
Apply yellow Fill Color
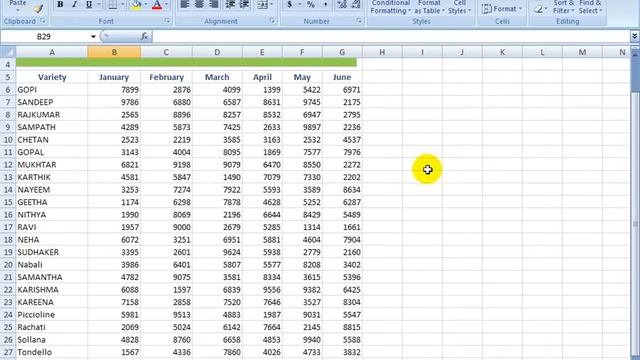click(x=137, y=4)
